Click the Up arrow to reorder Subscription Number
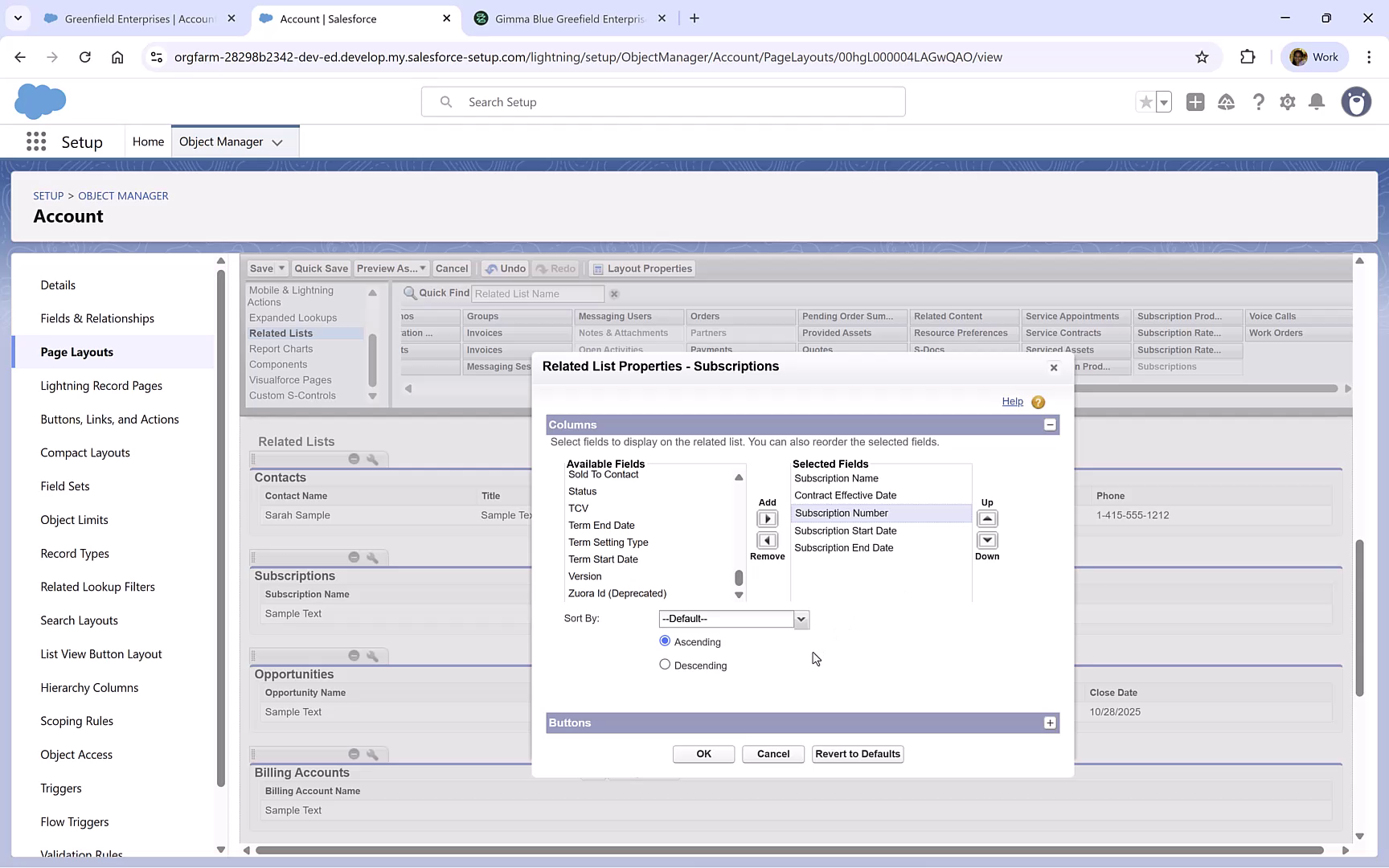Screen dimensions: 1389x868 click(987, 518)
